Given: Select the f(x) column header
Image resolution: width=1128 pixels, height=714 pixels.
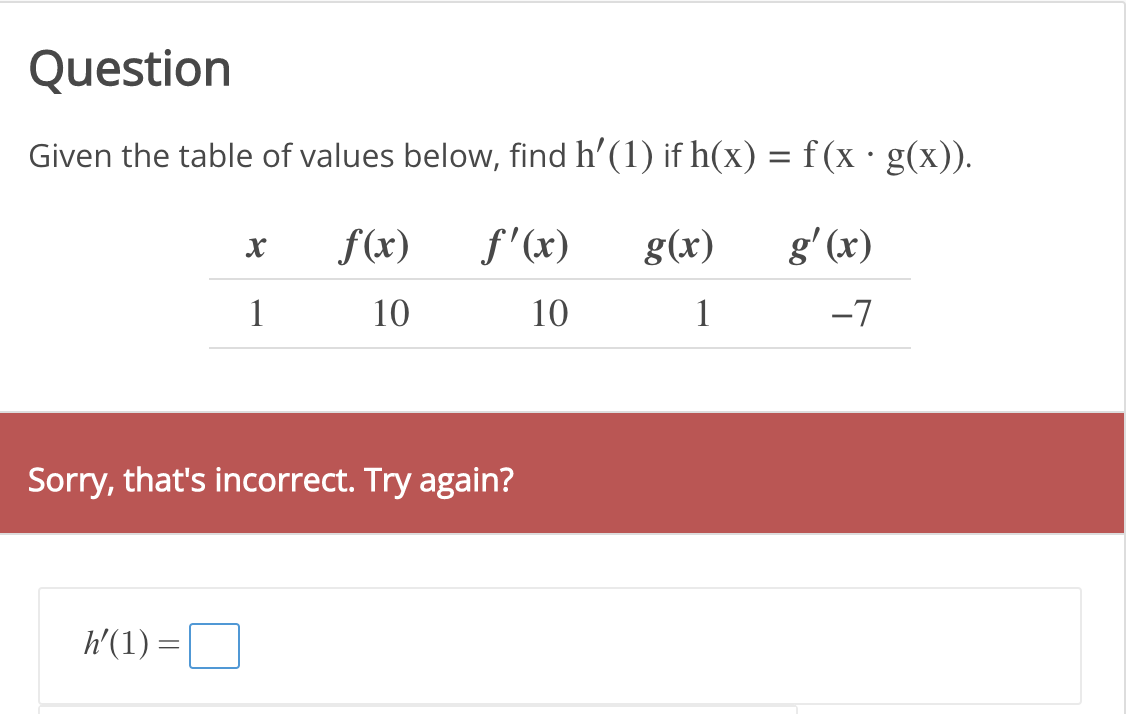Looking at the screenshot, I should (x=374, y=245).
